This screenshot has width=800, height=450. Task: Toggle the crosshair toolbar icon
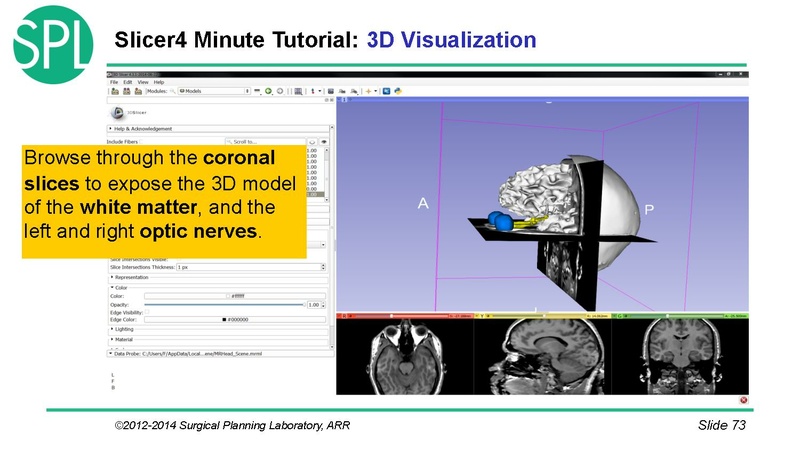click(368, 91)
